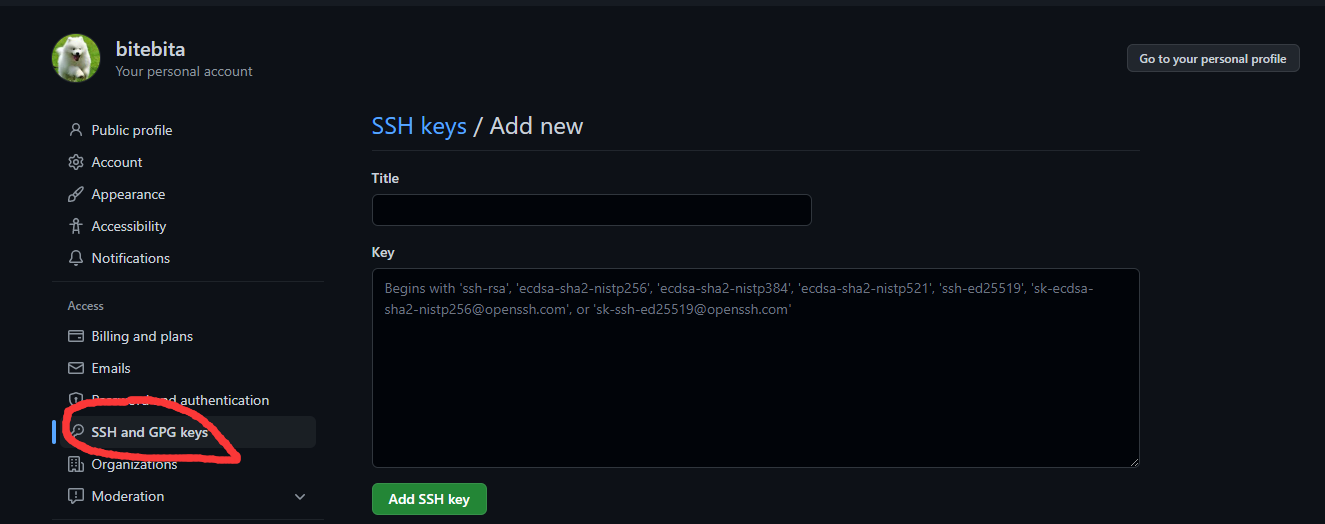1325x524 pixels.
Task: Follow the SSH keys breadcrumb link
Action: [419, 126]
